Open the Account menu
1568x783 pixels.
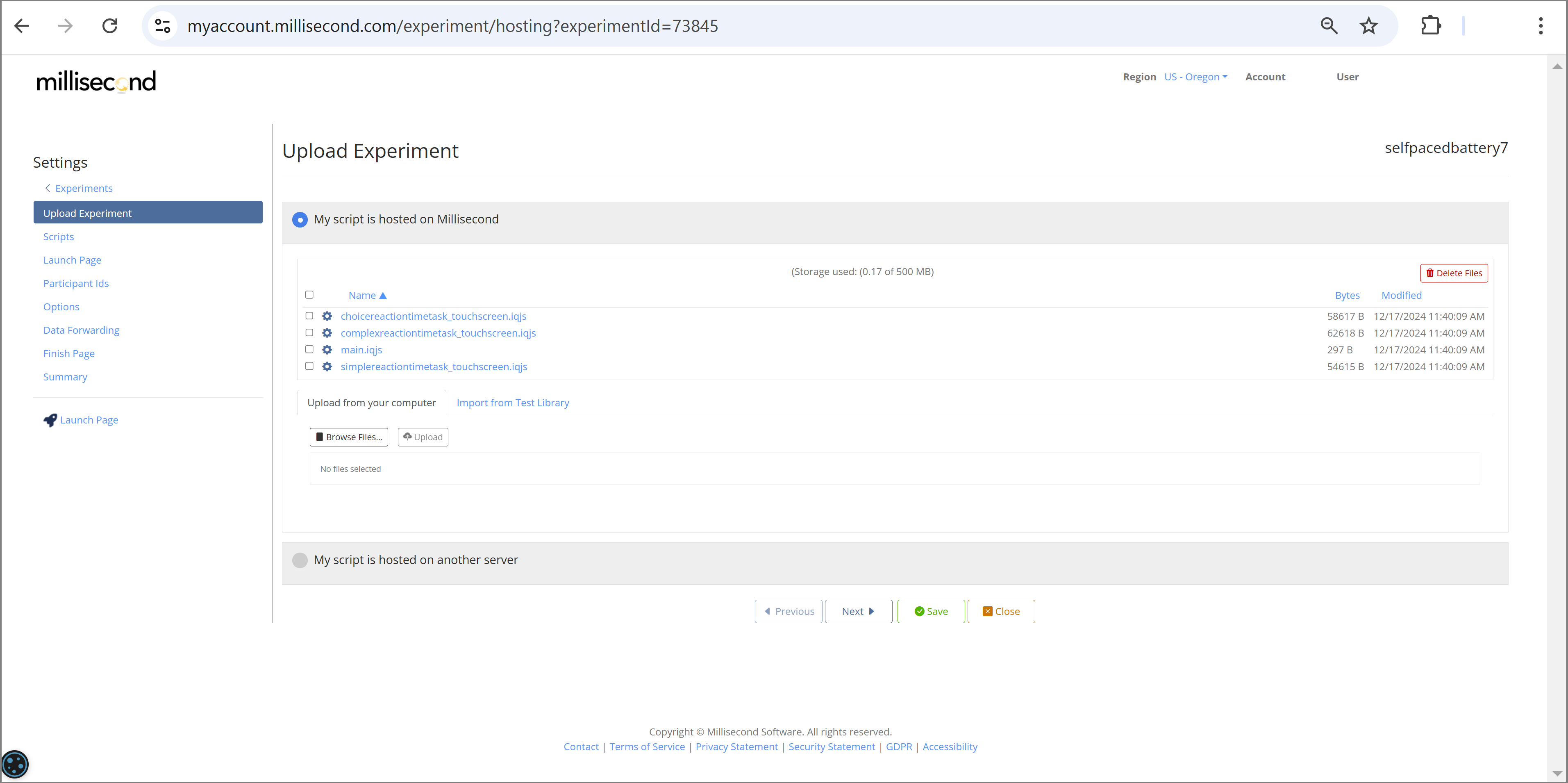tap(1265, 77)
